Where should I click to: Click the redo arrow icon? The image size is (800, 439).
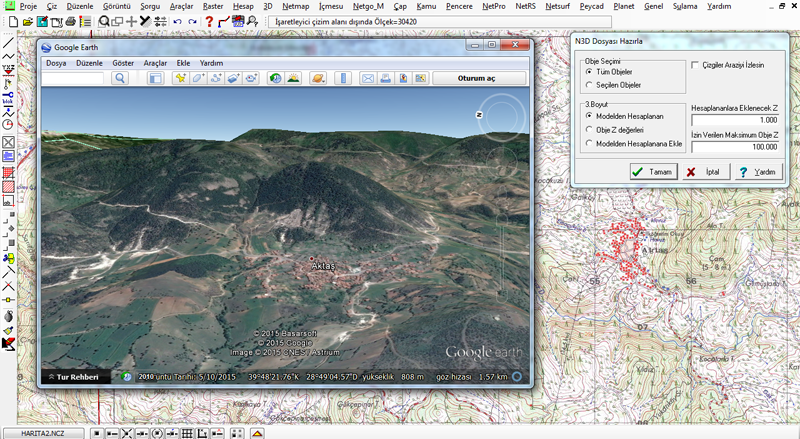tap(192, 21)
